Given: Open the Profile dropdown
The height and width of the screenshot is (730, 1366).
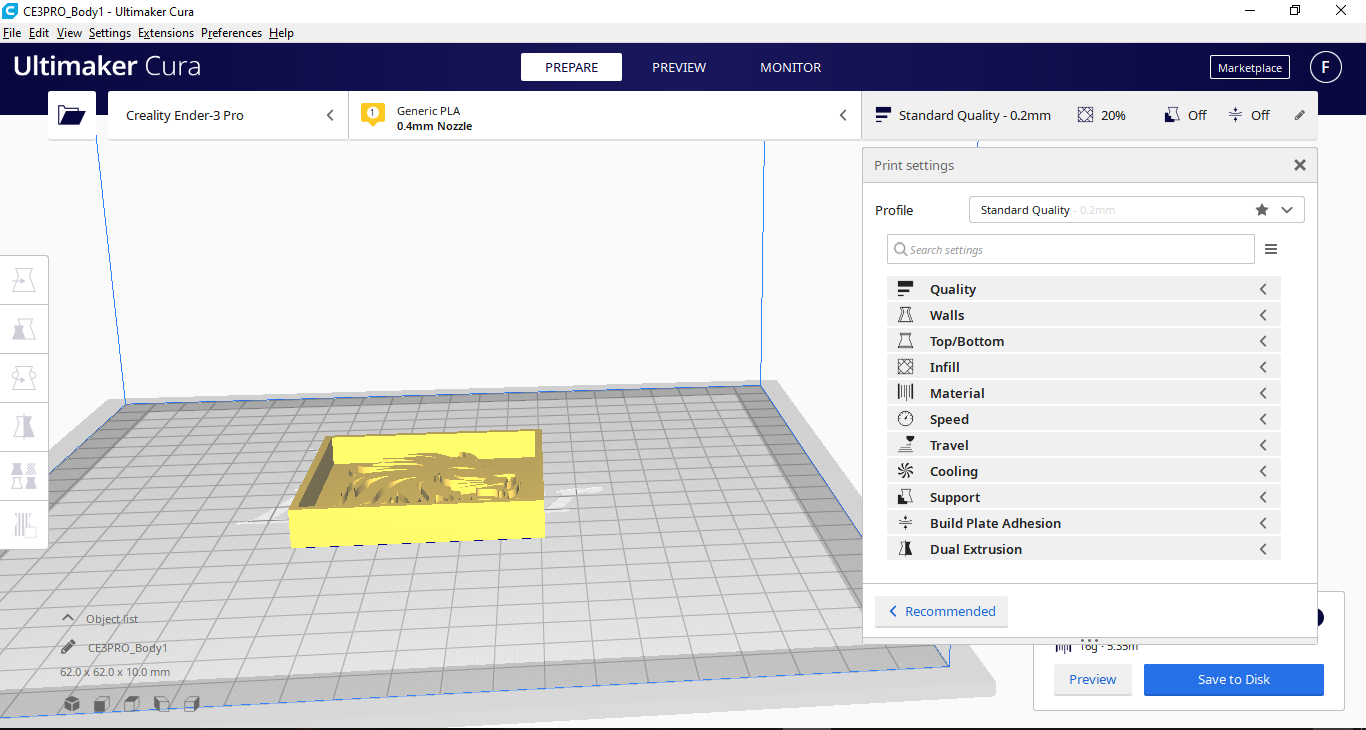Looking at the screenshot, I should (x=1137, y=210).
